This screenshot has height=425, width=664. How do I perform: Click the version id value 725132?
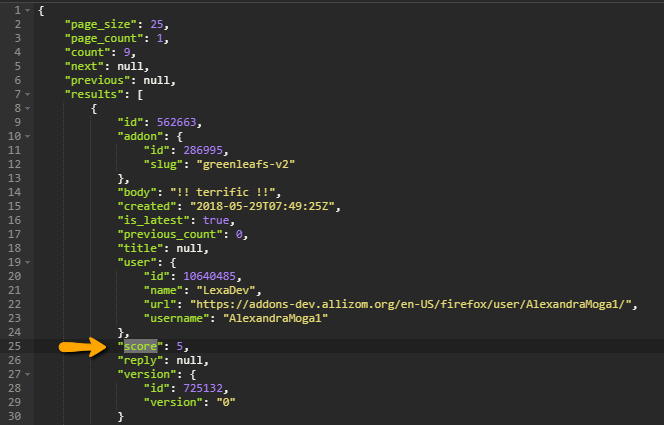point(203,388)
